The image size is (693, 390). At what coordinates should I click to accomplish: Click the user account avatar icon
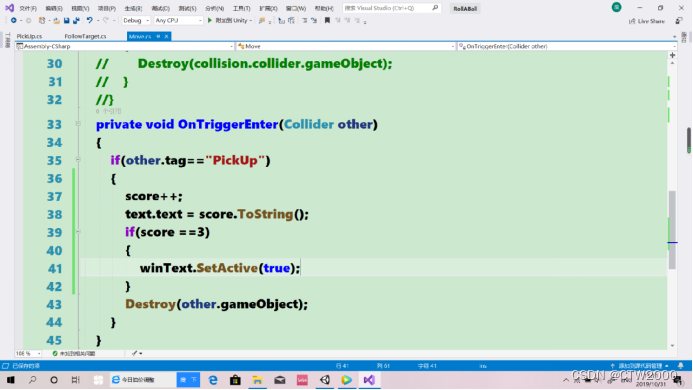pos(617,7)
